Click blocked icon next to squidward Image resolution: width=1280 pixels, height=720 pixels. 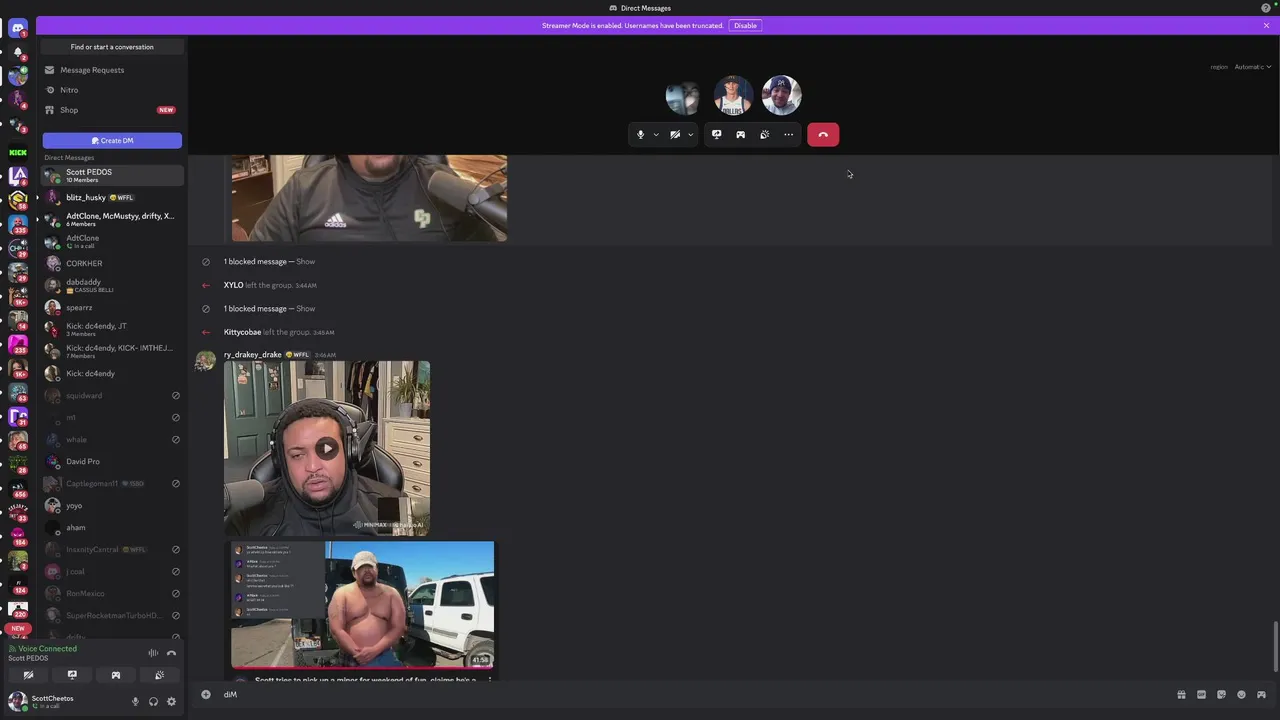click(x=176, y=396)
